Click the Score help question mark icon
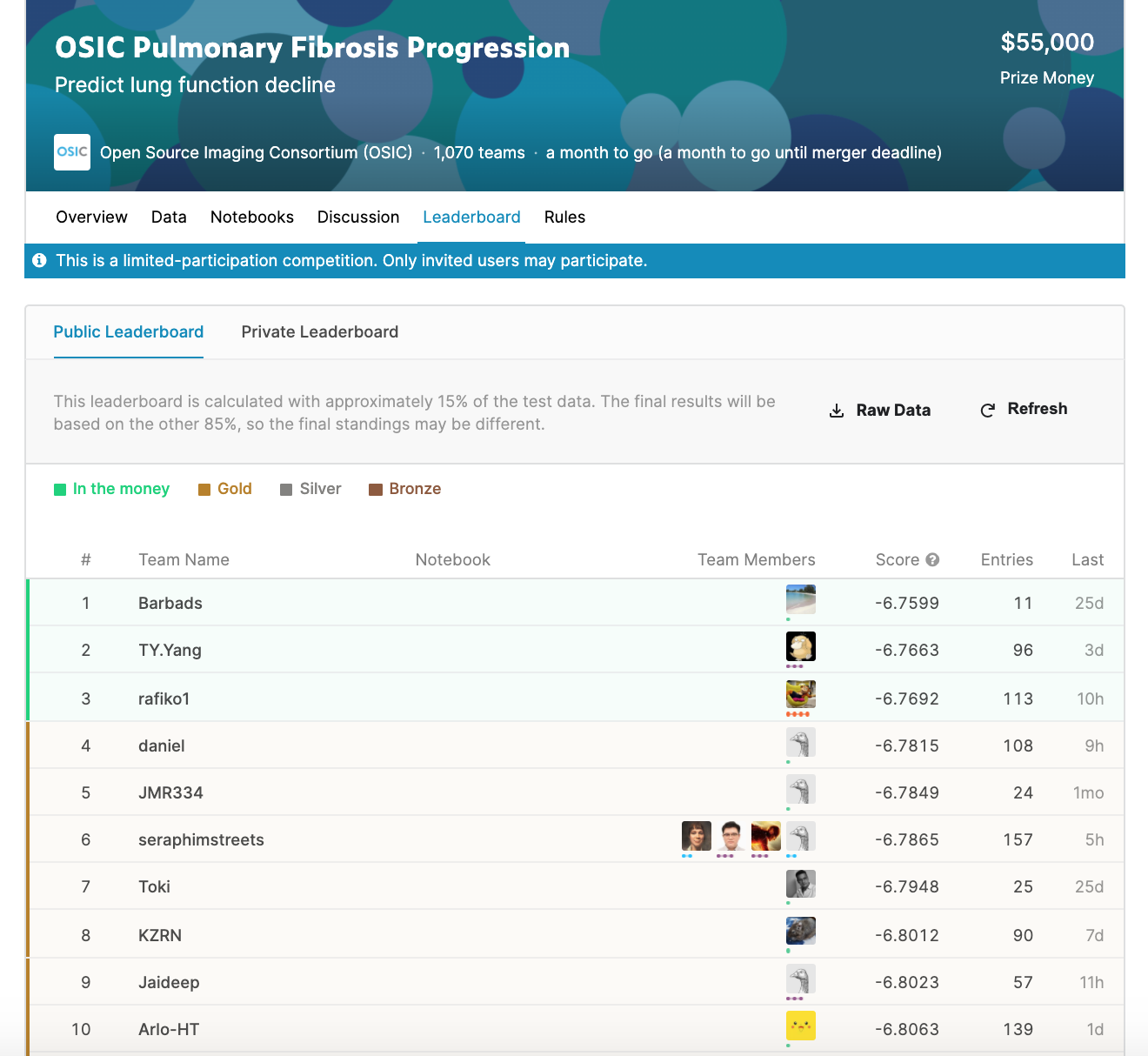This screenshot has height=1056, width=1148. (x=932, y=559)
